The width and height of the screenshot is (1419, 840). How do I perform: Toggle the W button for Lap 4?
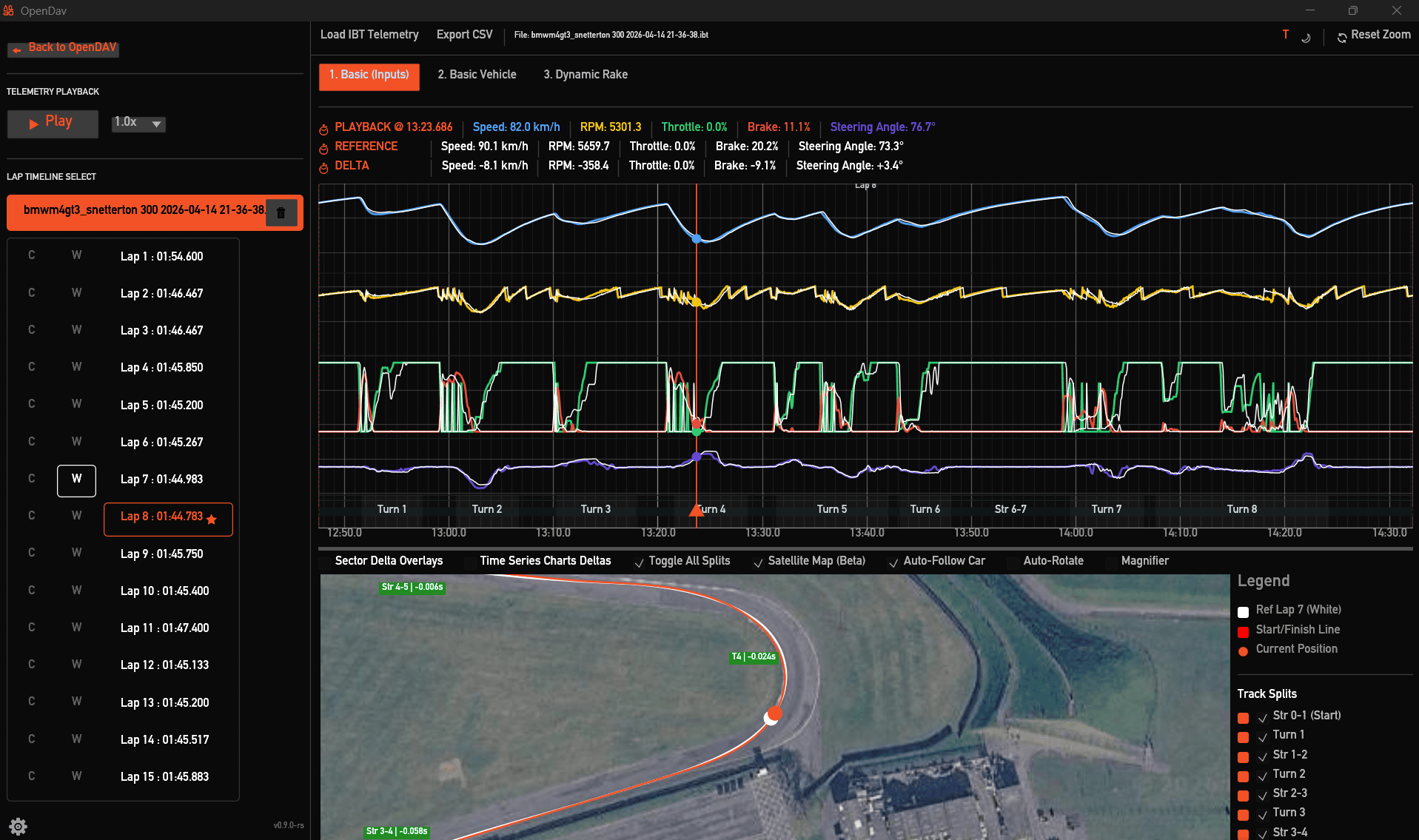click(76, 367)
